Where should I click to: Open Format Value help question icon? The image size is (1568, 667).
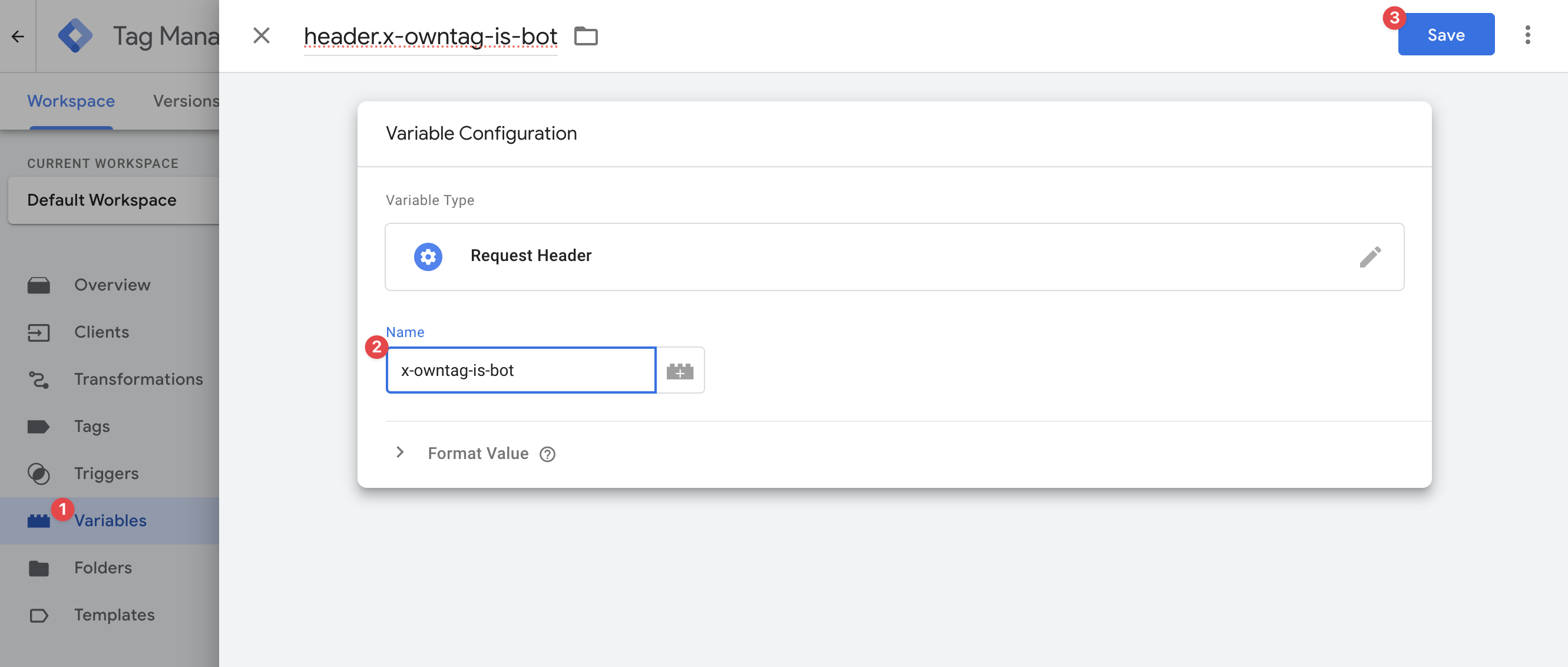(x=547, y=454)
